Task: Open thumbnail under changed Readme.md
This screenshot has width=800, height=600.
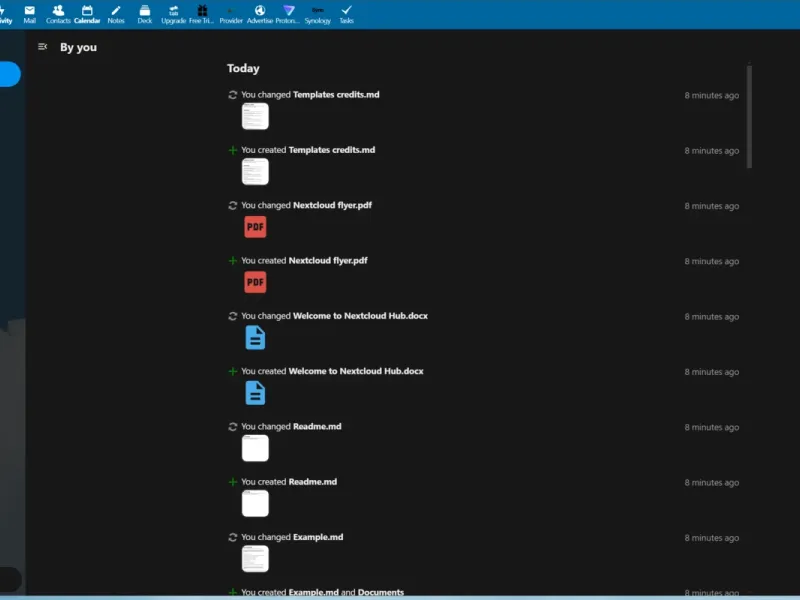Action: pos(255,448)
